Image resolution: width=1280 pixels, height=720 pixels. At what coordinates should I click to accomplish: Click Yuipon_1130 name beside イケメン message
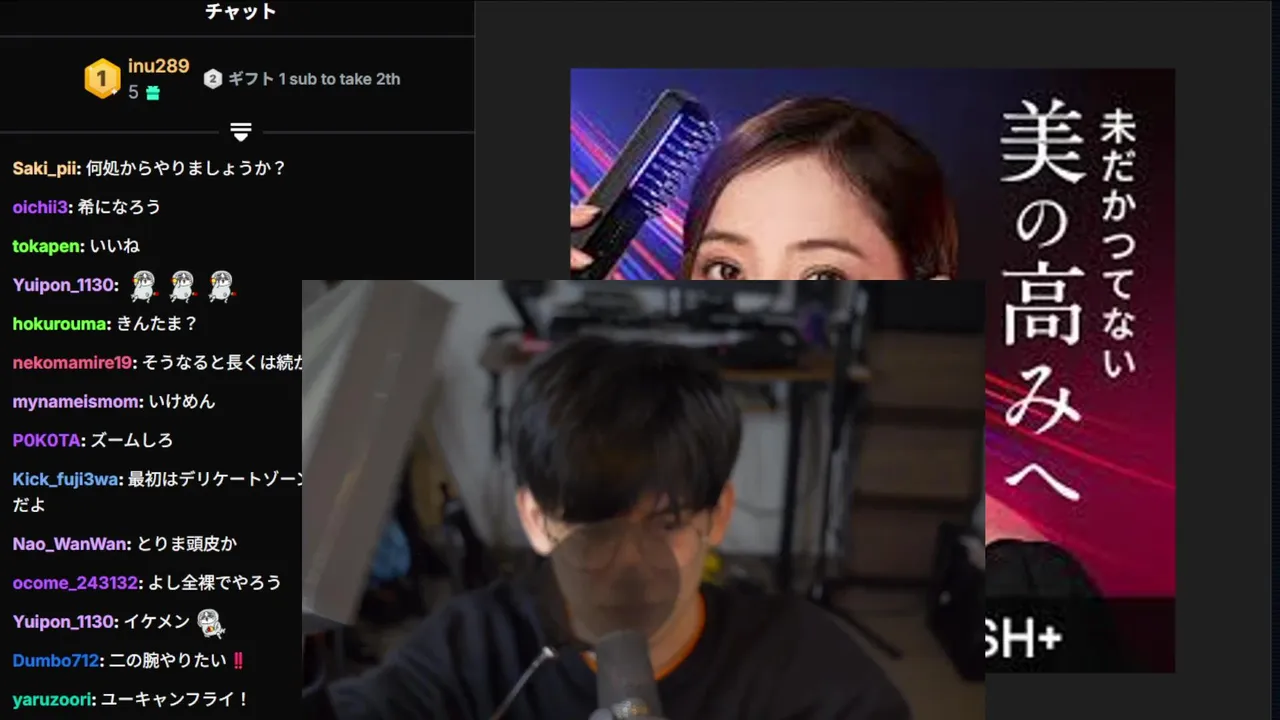(64, 622)
